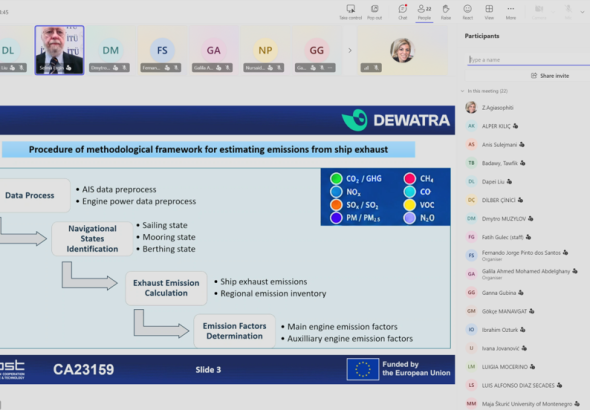Click the Participants panel heading

pos(482,36)
